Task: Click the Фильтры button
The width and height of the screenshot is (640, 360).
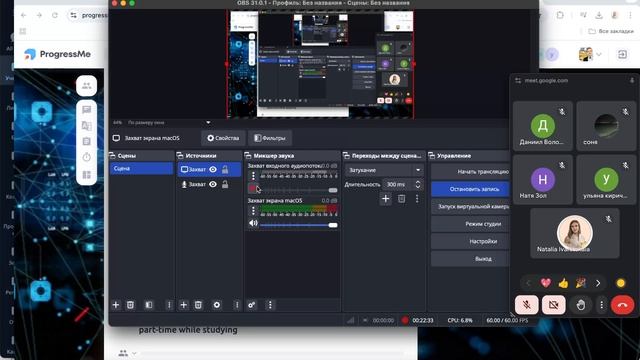Action: pyautogui.click(x=270, y=138)
